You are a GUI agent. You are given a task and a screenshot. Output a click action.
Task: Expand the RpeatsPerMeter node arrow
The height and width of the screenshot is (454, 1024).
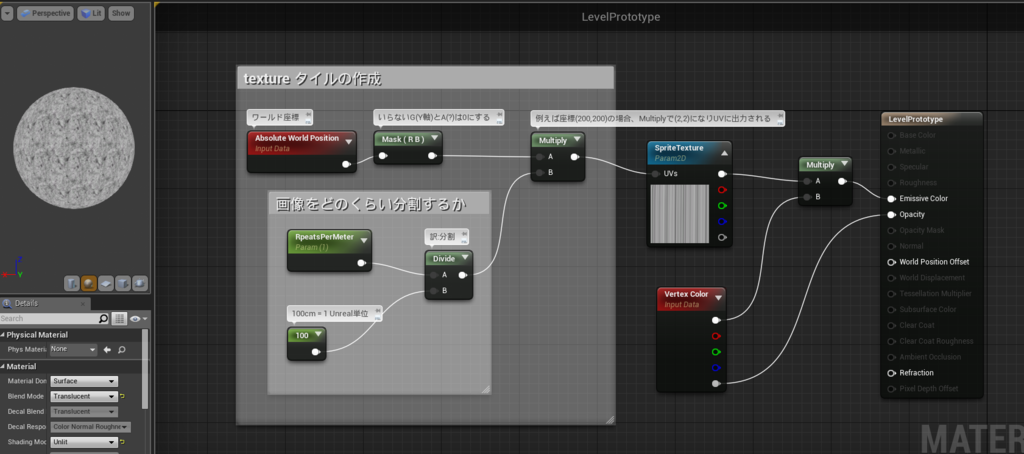[364, 240]
